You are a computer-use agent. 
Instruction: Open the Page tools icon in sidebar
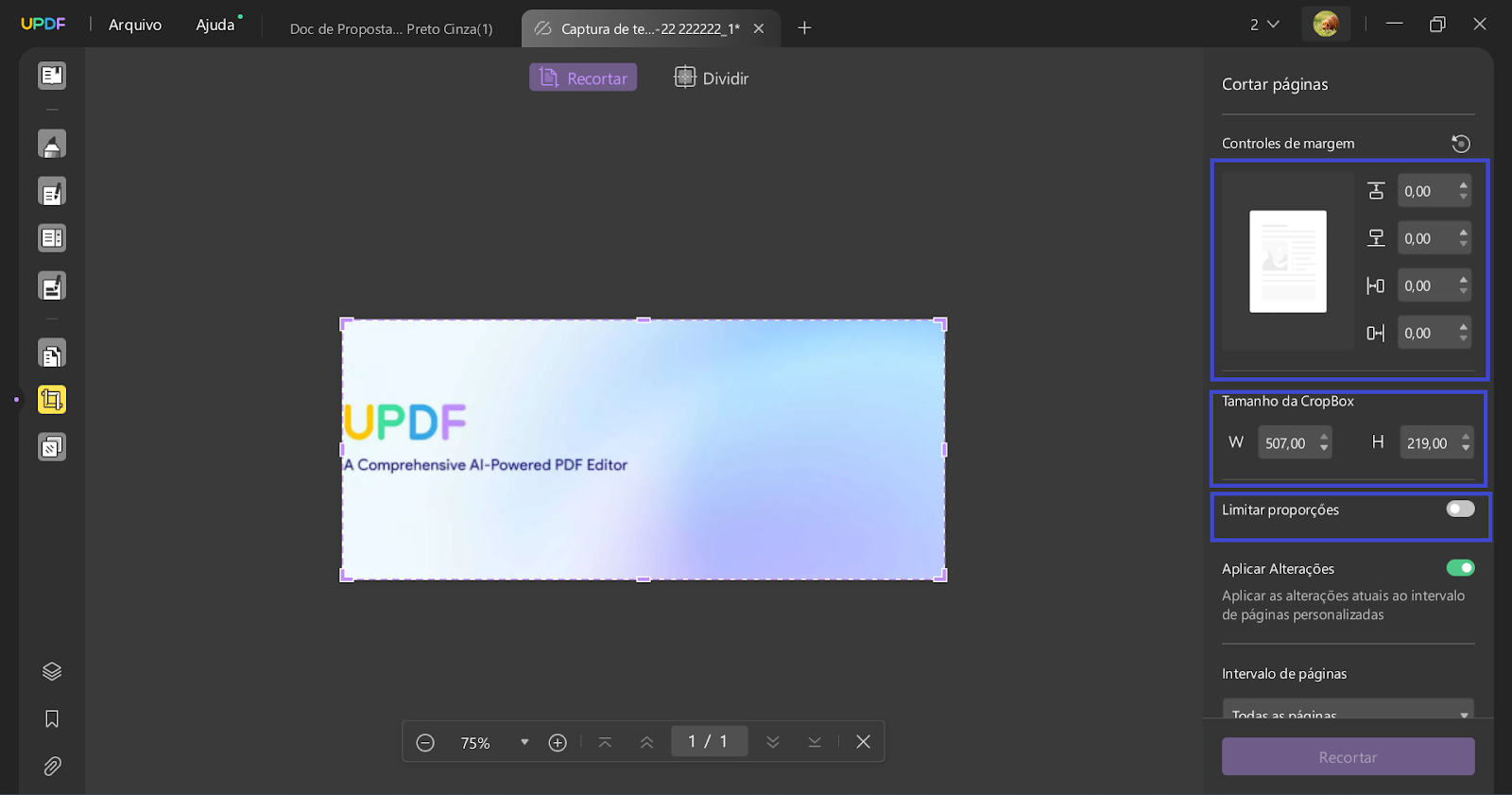(x=52, y=354)
